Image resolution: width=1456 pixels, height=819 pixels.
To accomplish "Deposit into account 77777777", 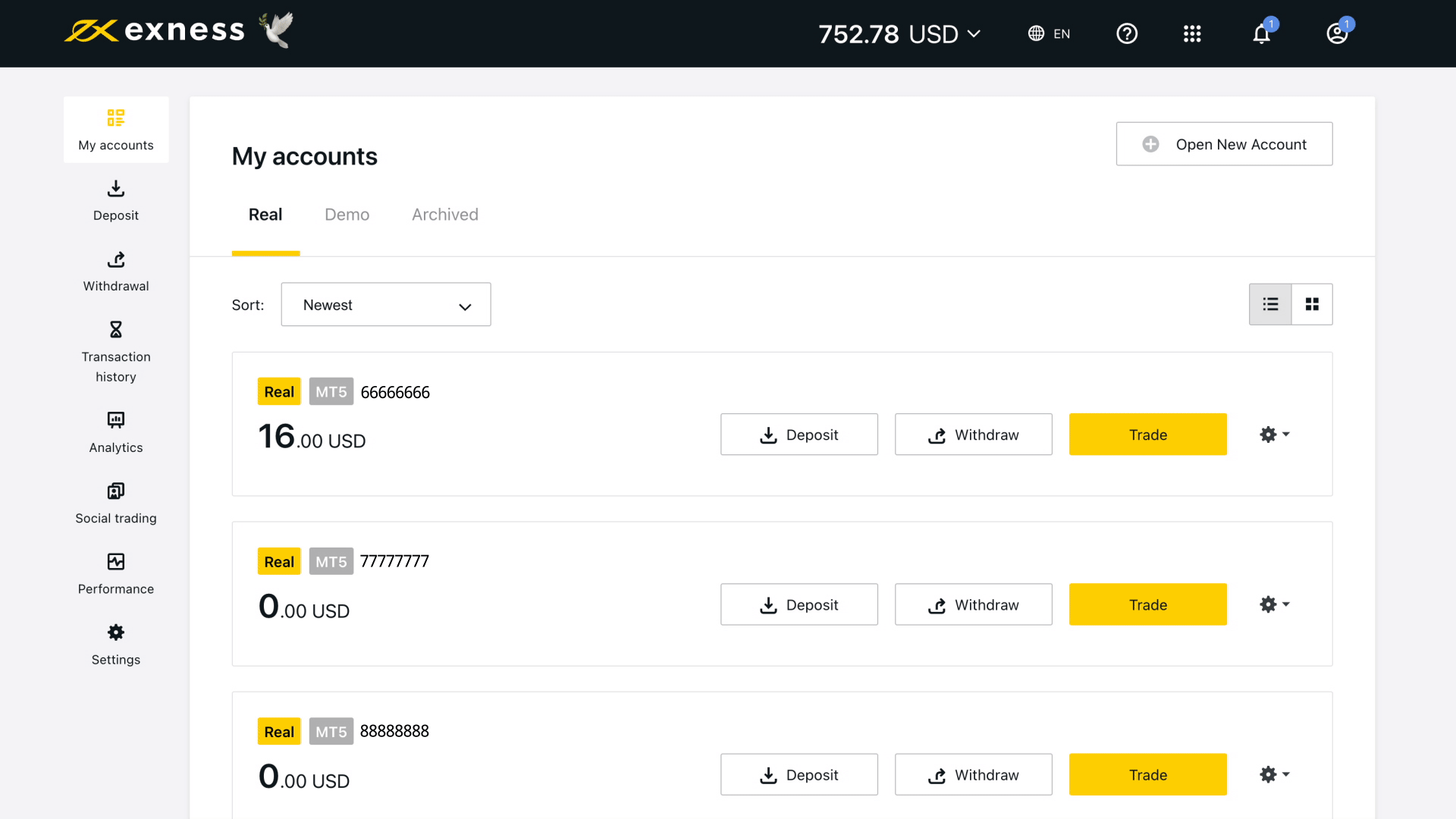I will (799, 604).
